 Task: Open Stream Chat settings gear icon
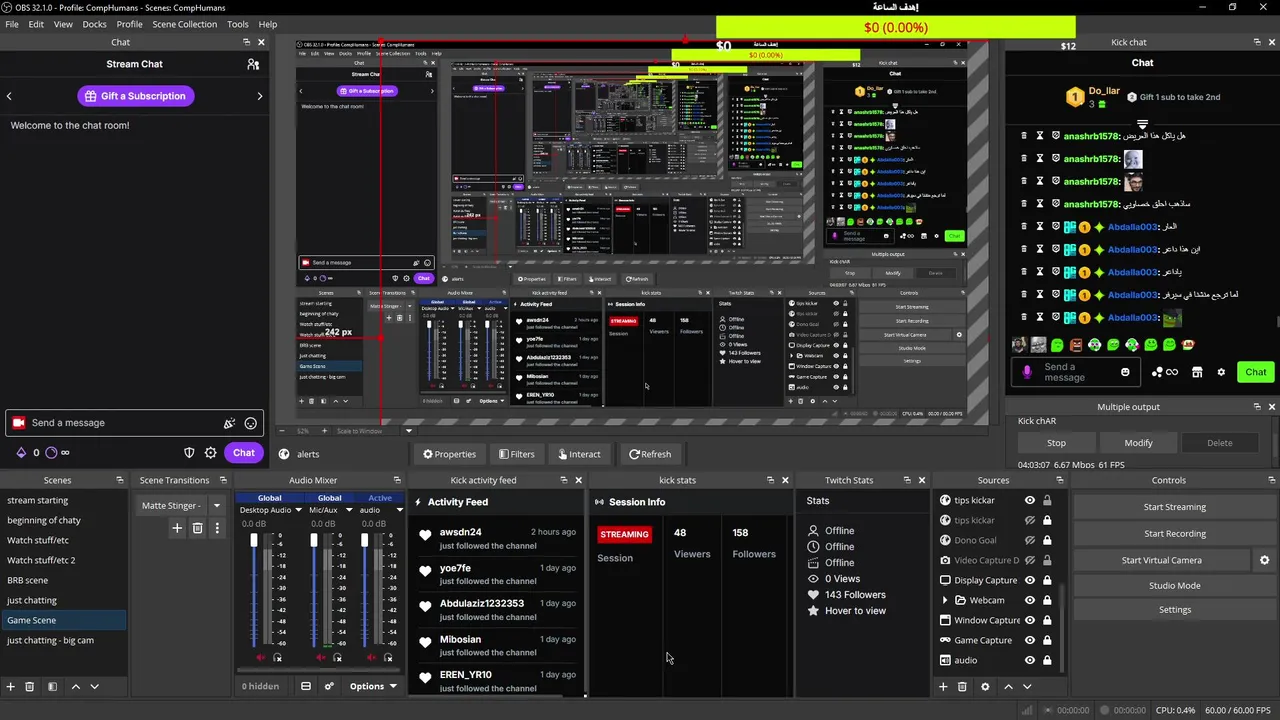click(x=210, y=453)
